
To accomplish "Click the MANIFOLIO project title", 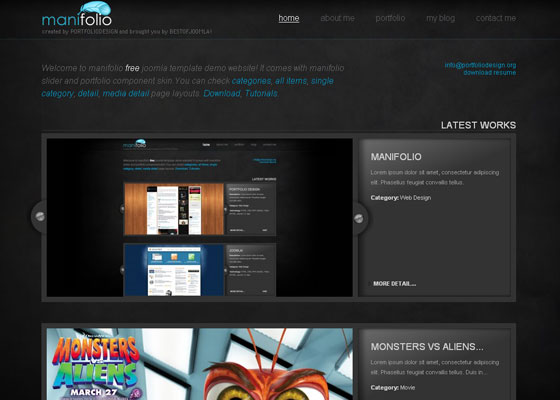I will [x=396, y=157].
